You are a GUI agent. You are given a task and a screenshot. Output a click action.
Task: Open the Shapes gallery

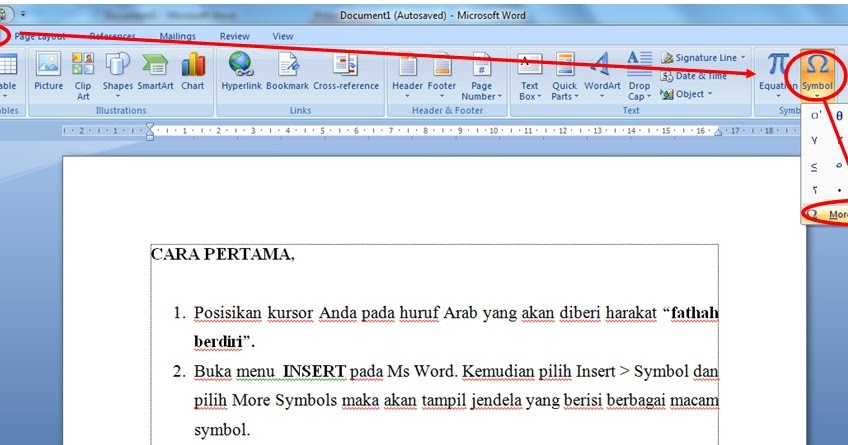click(117, 74)
